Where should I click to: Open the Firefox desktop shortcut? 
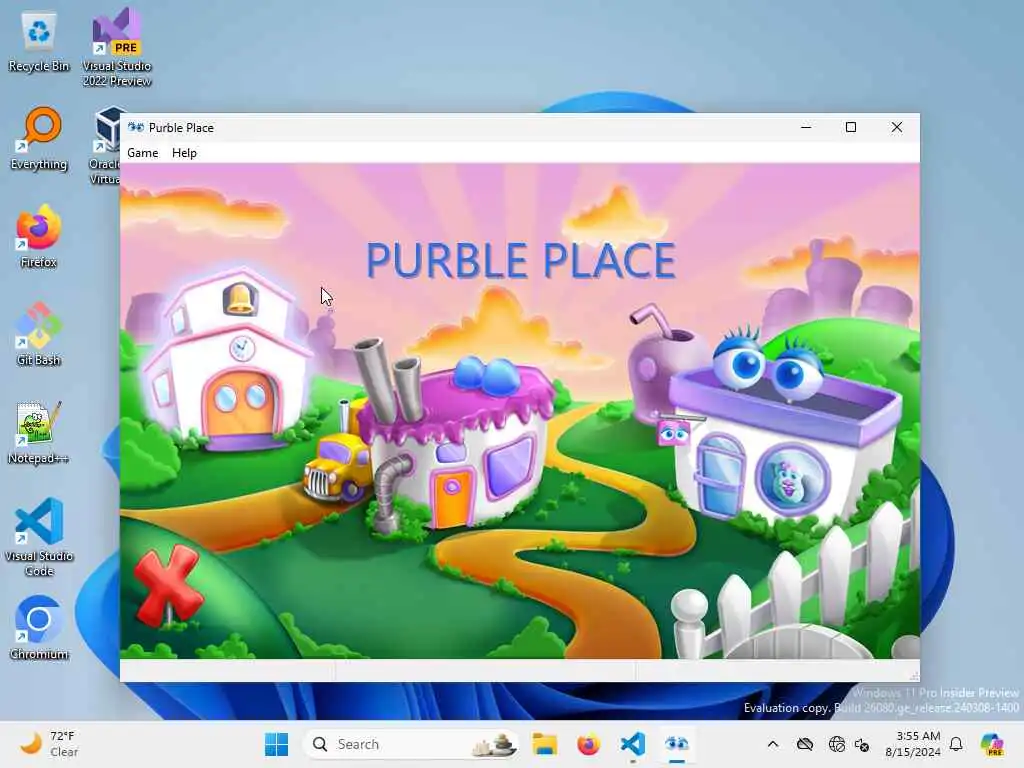point(39,237)
